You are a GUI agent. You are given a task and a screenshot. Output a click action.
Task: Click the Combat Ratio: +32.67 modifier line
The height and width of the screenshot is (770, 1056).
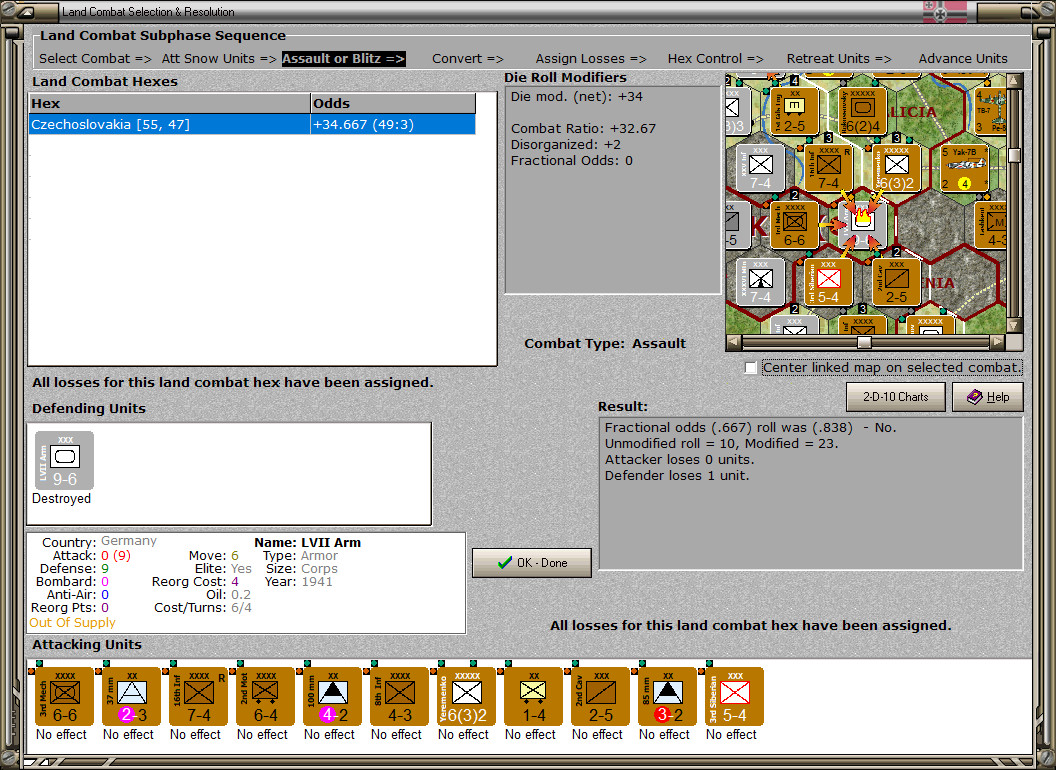(x=583, y=128)
